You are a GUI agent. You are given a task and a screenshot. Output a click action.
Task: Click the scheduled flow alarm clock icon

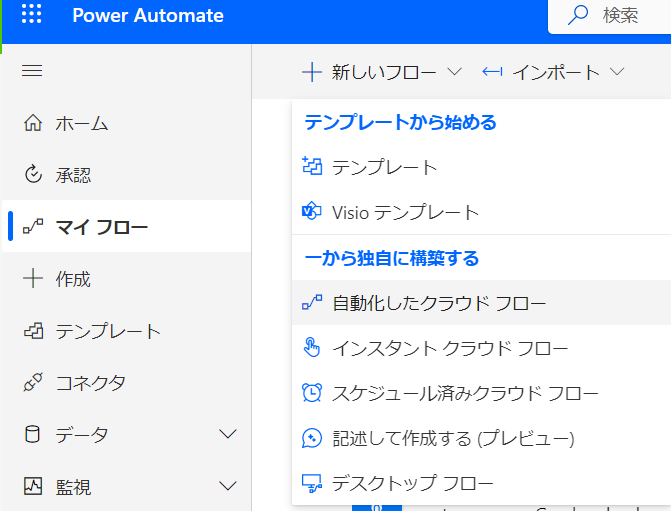[x=312, y=392]
